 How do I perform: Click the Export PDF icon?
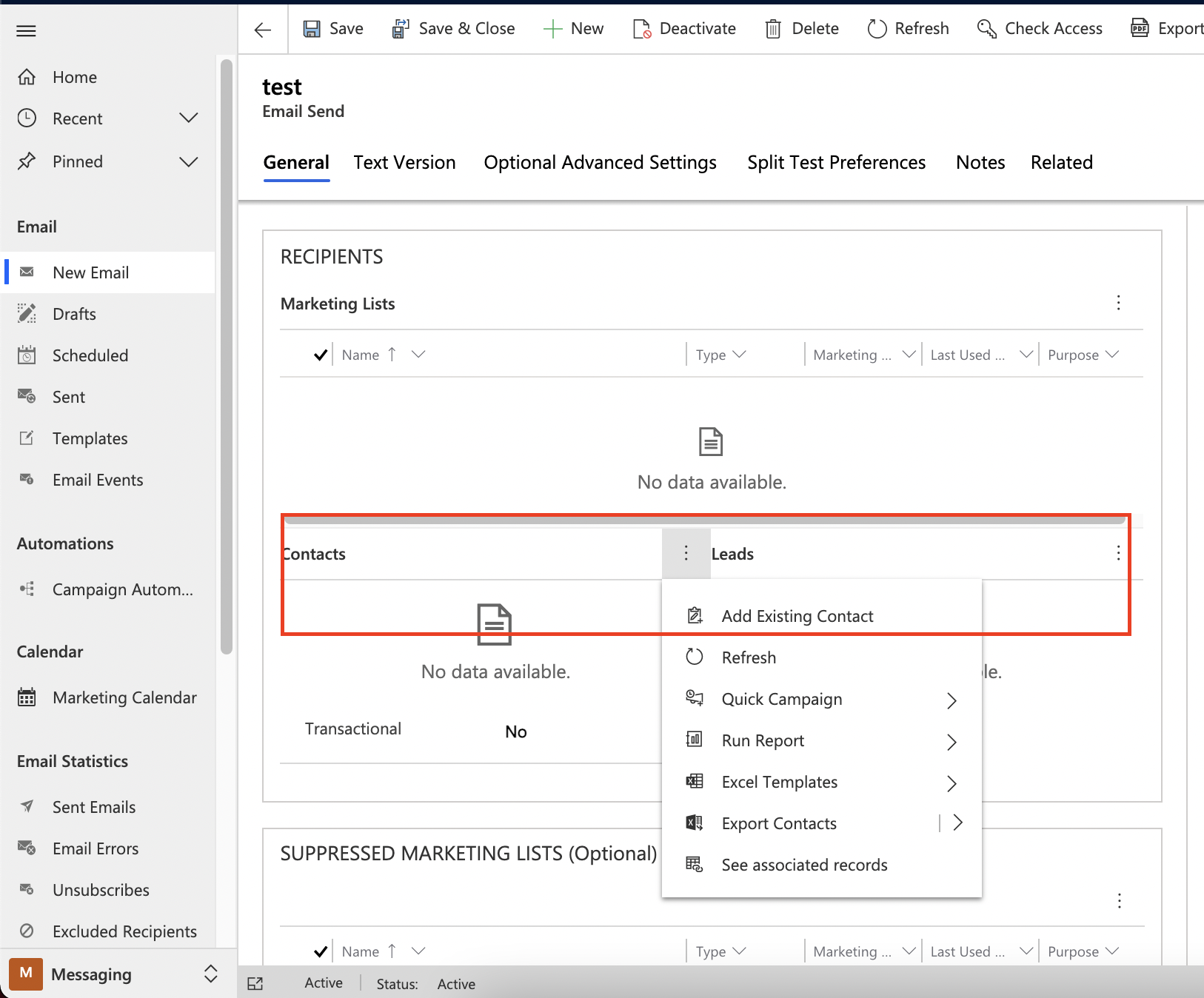pos(1140,29)
